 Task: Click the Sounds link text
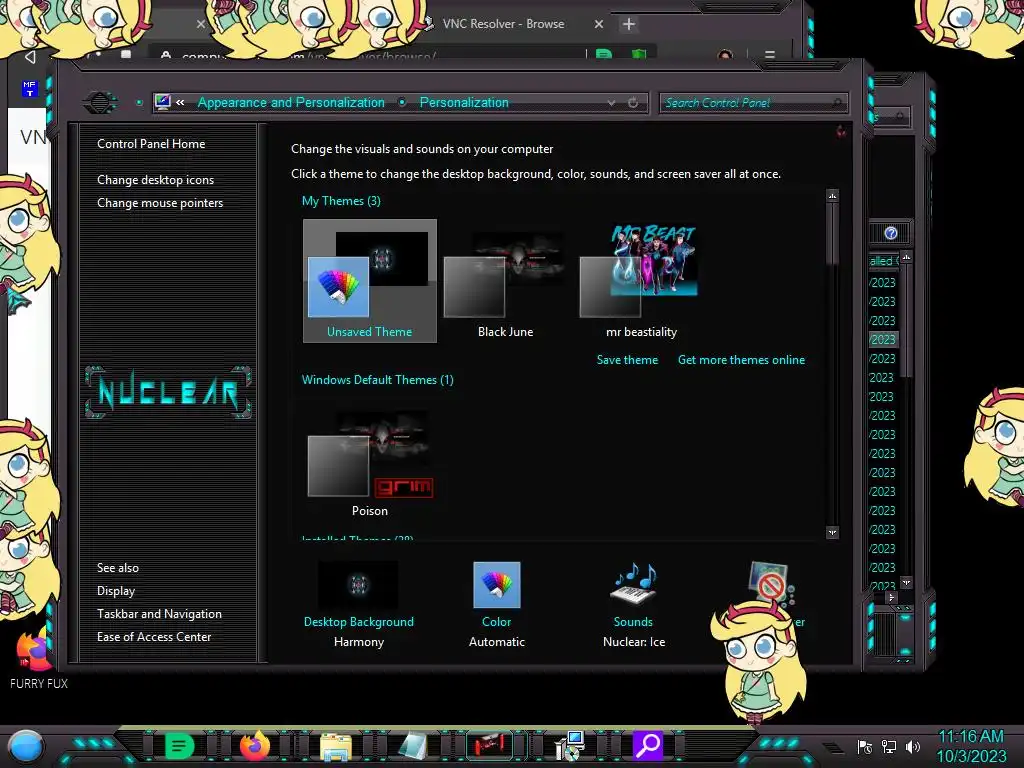[x=633, y=622]
